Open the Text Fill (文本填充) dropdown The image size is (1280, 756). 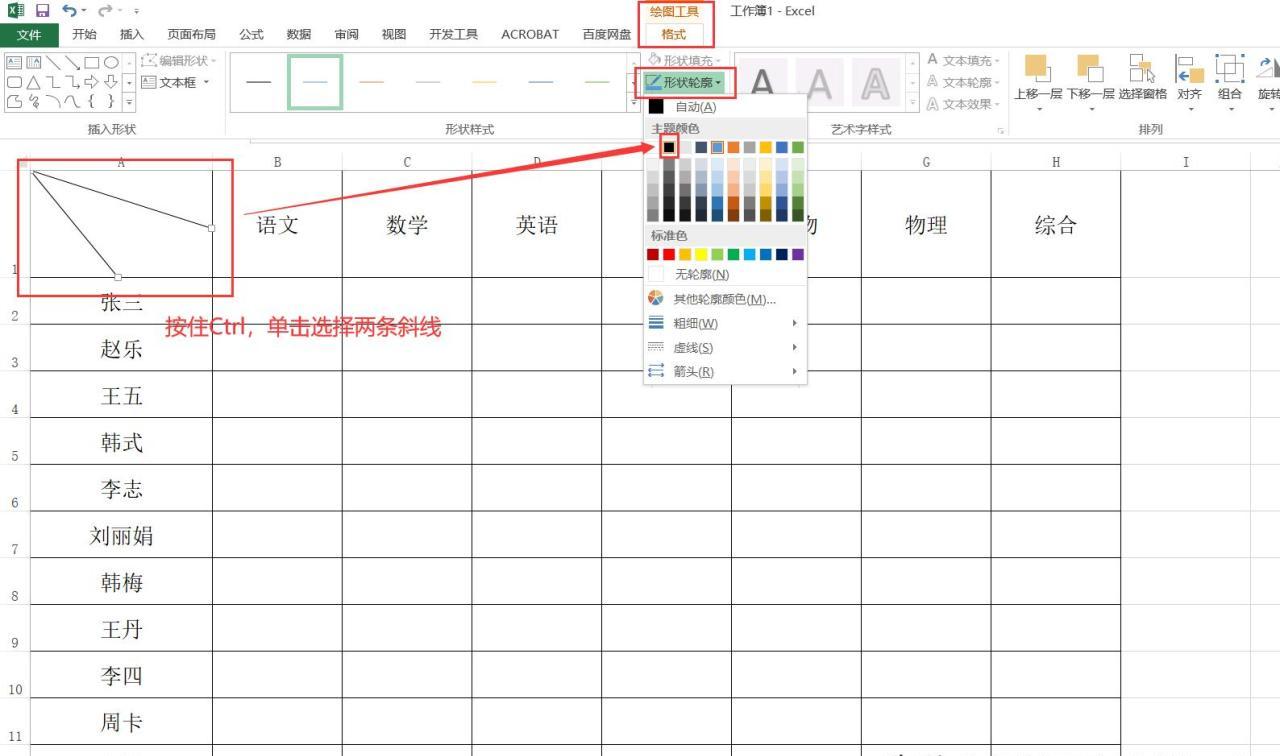tap(963, 60)
